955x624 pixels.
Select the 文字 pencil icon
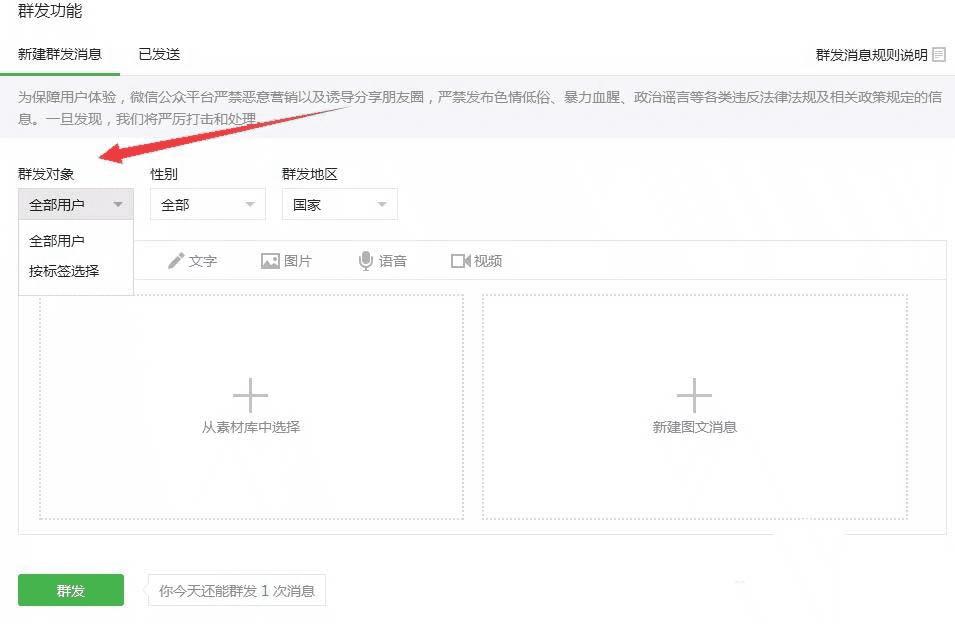pyautogui.click(x=175, y=261)
